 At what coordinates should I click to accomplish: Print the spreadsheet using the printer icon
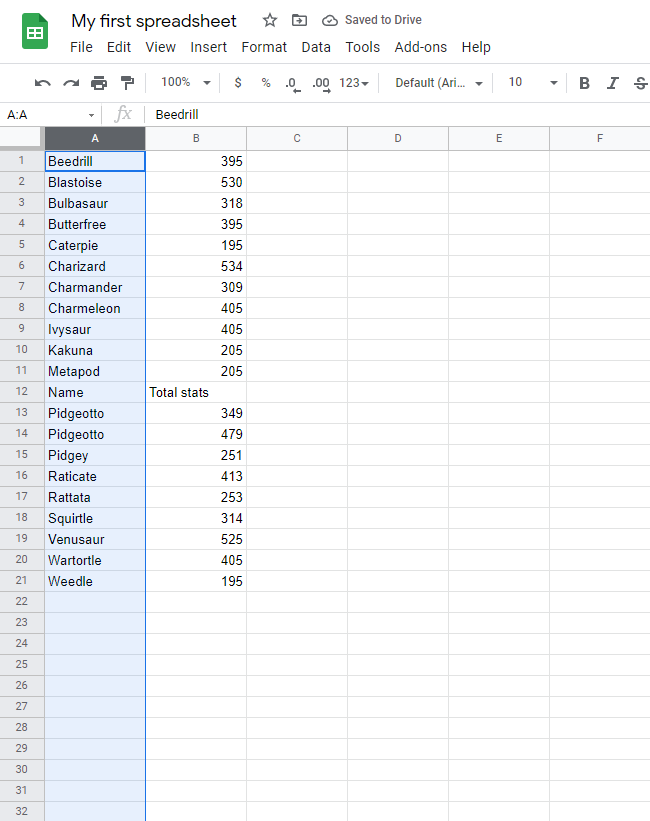coord(99,83)
